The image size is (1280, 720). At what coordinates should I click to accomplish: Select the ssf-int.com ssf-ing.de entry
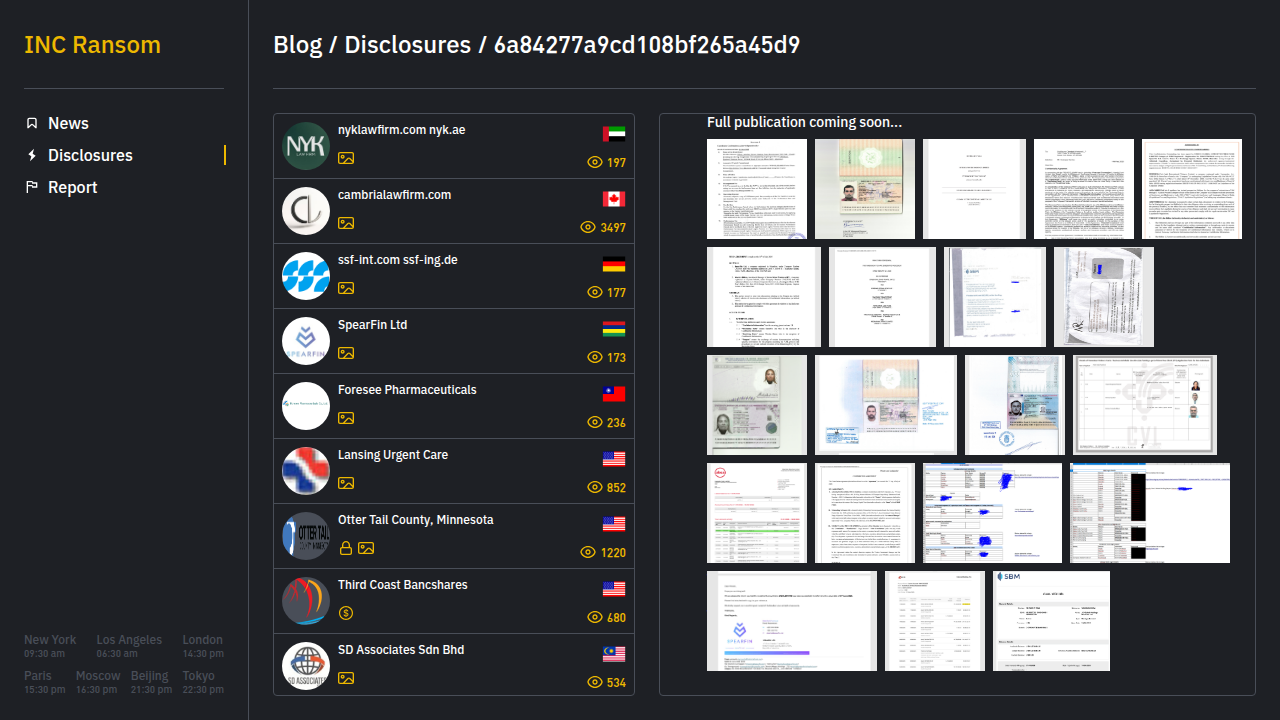454,276
